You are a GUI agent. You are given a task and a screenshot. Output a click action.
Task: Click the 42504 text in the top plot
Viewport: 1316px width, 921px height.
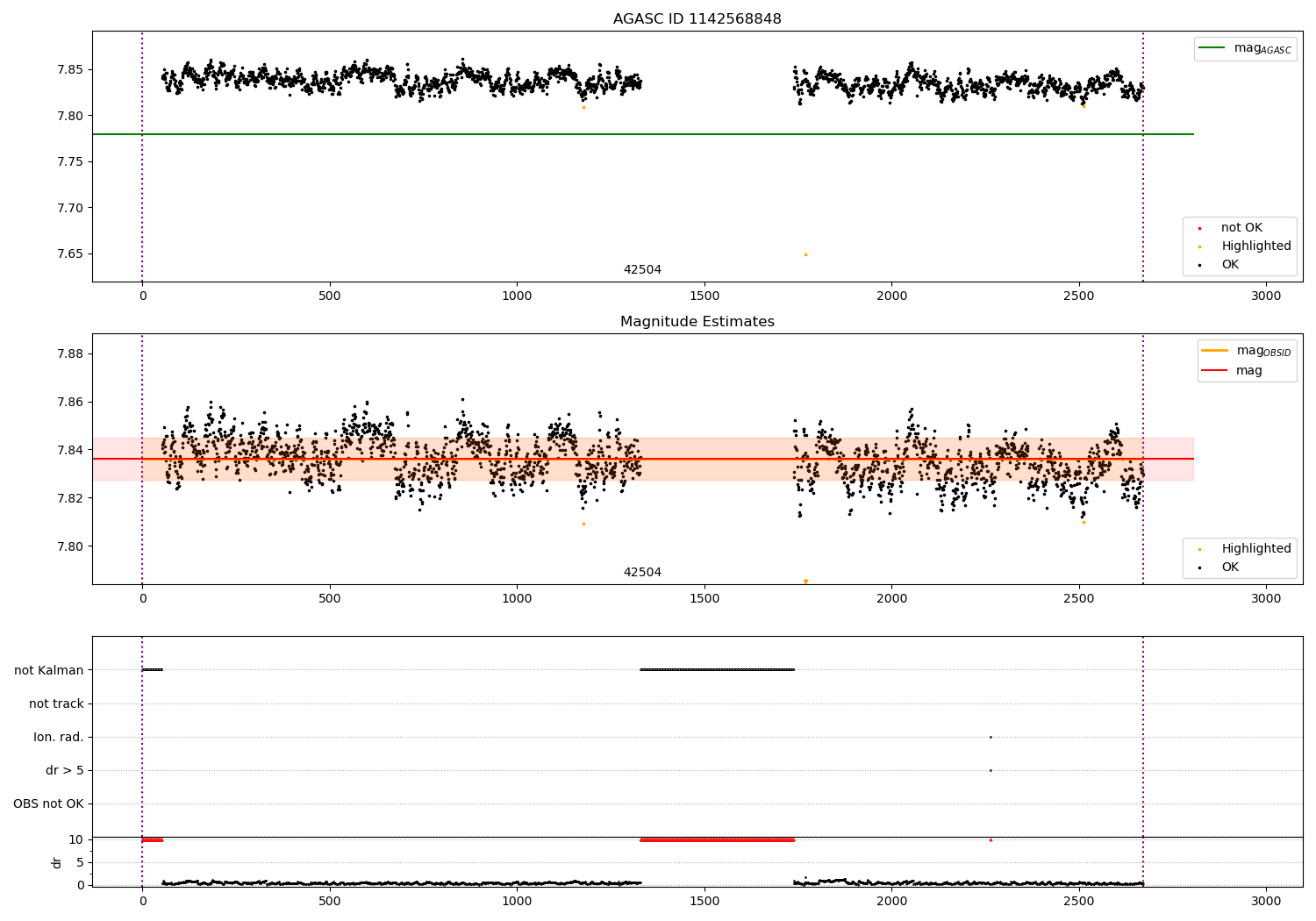coord(642,270)
